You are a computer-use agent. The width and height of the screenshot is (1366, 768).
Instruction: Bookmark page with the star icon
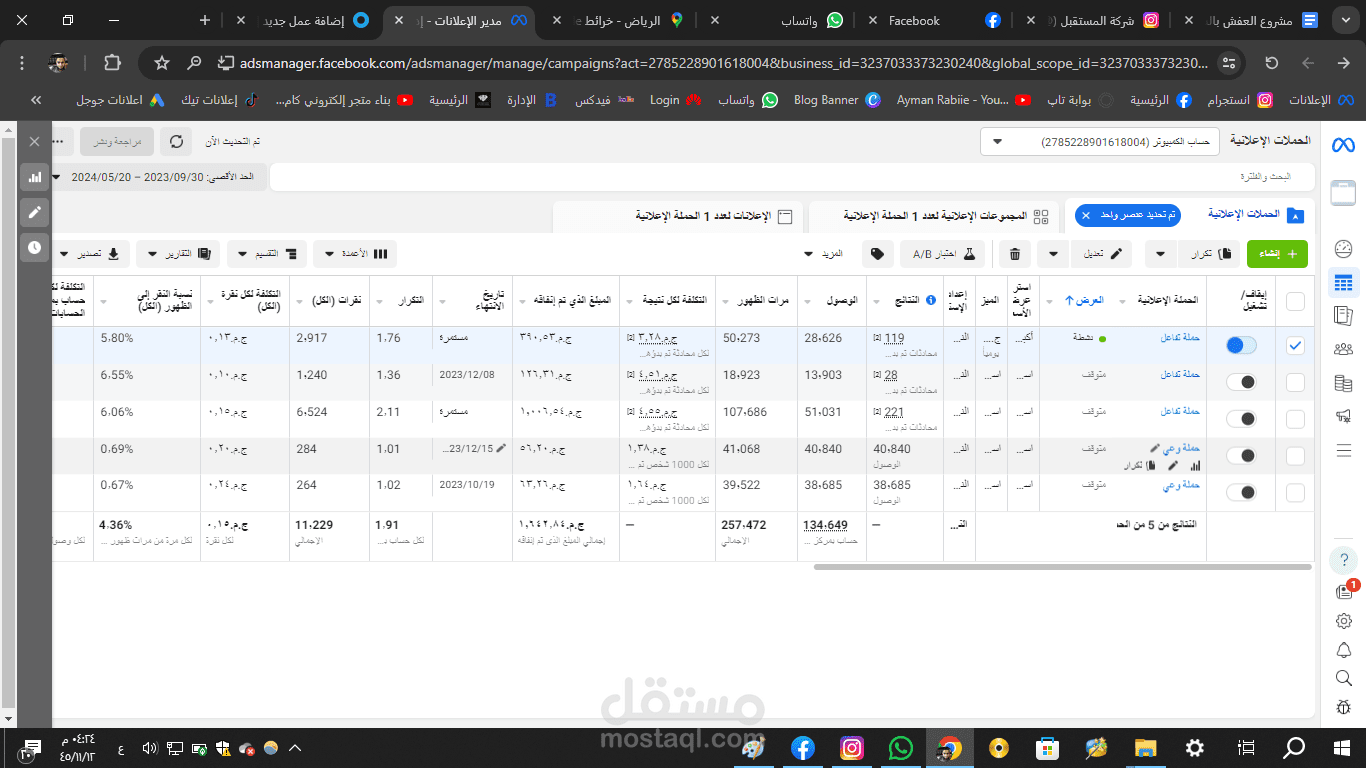coord(162,63)
